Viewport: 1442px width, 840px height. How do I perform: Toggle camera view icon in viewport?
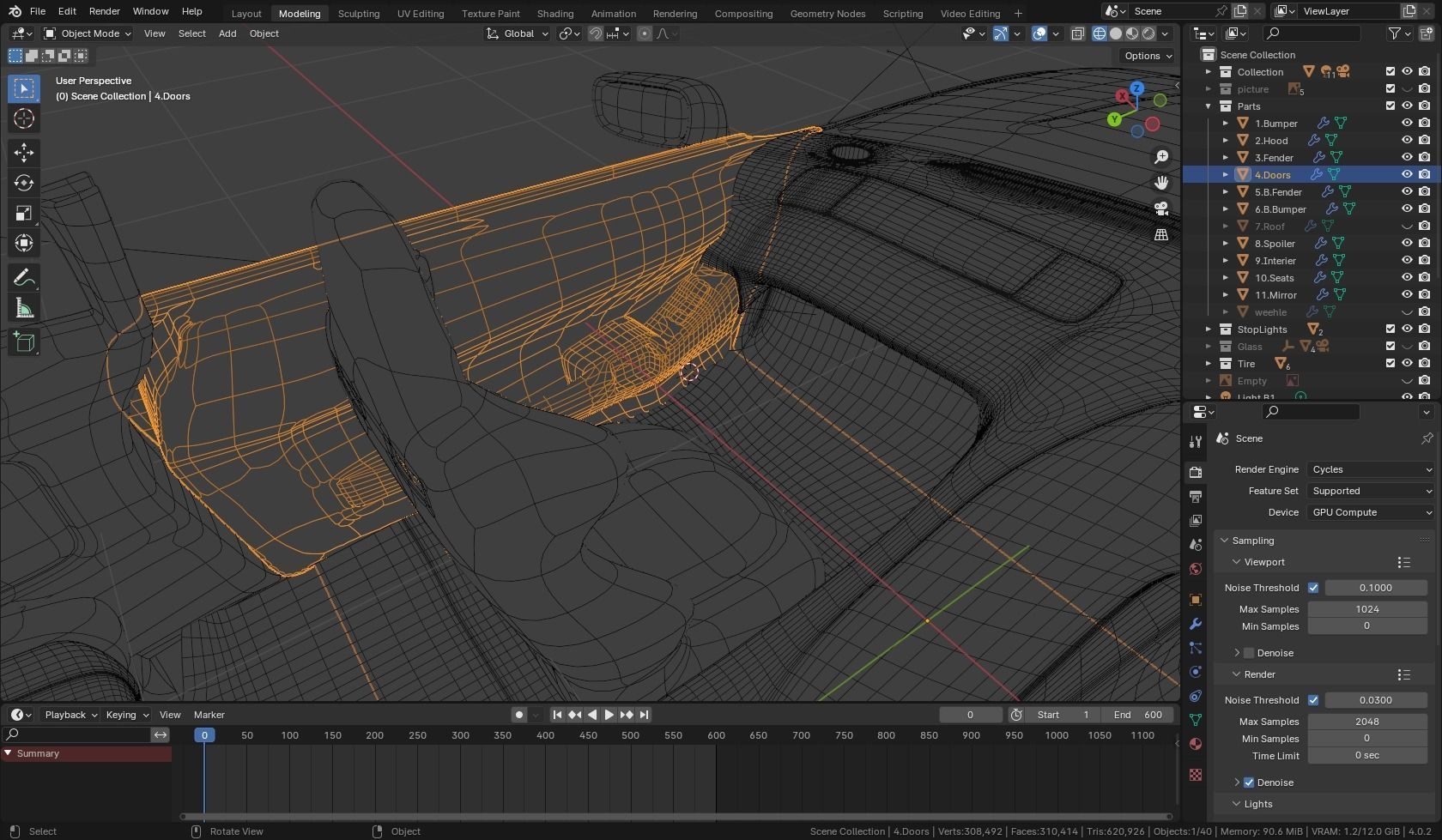(x=1161, y=208)
